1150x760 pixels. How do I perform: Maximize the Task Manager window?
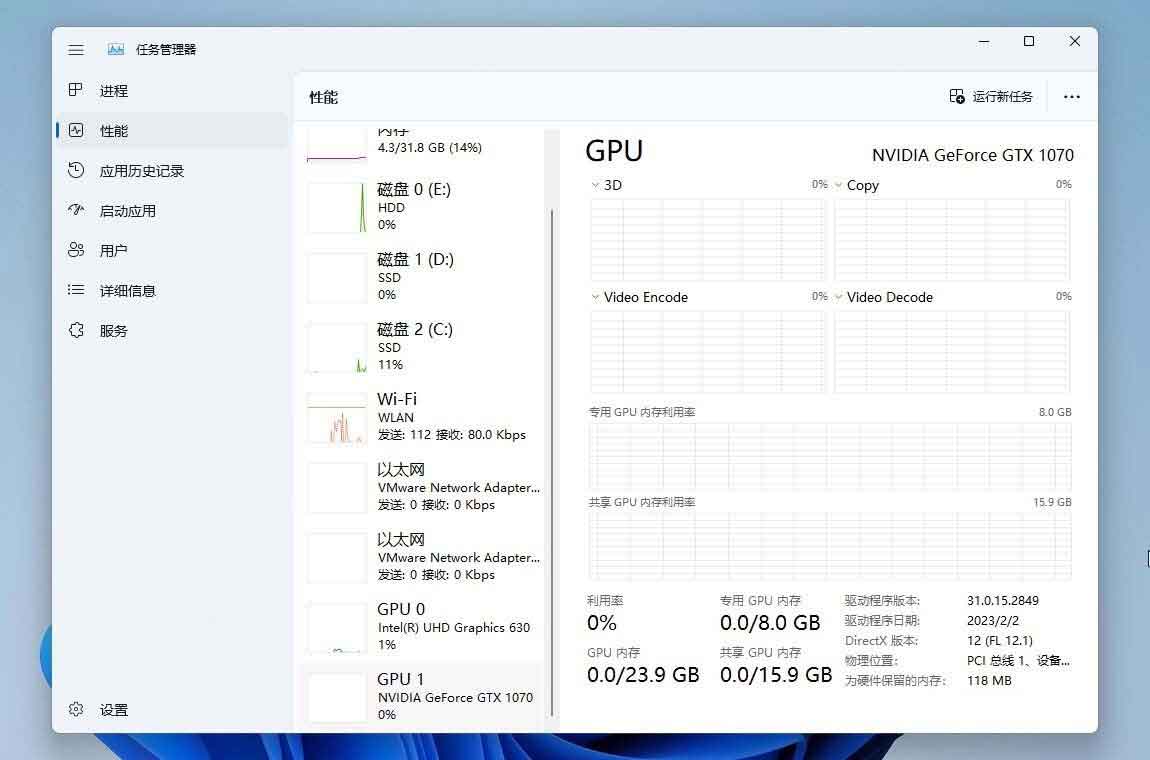click(x=1028, y=42)
